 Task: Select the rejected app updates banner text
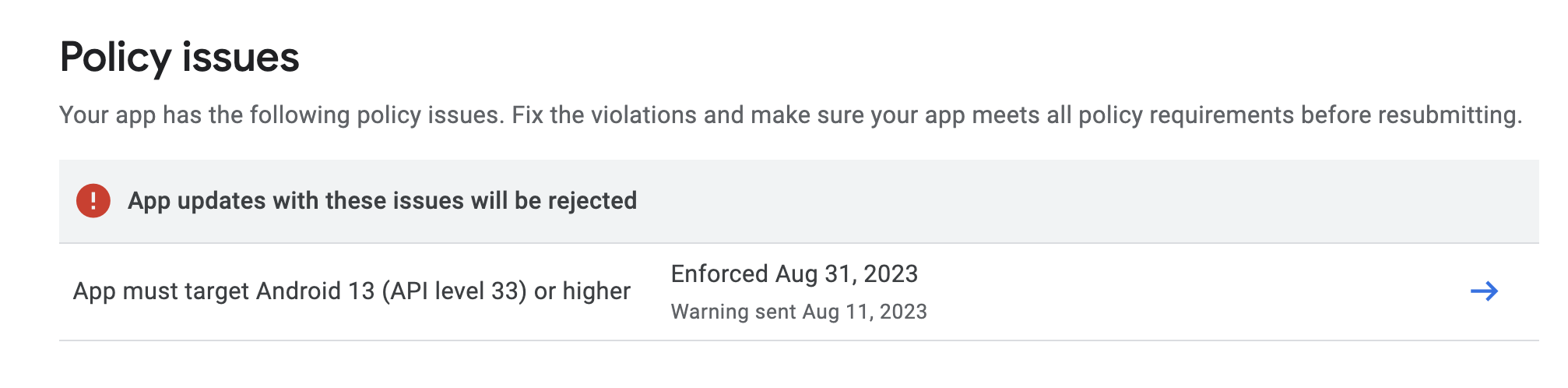coord(382,201)
